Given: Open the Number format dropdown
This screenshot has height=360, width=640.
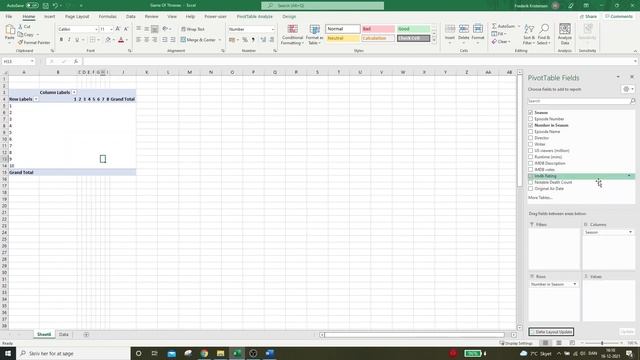Looking at the screenshot, I should coord(273,29).
